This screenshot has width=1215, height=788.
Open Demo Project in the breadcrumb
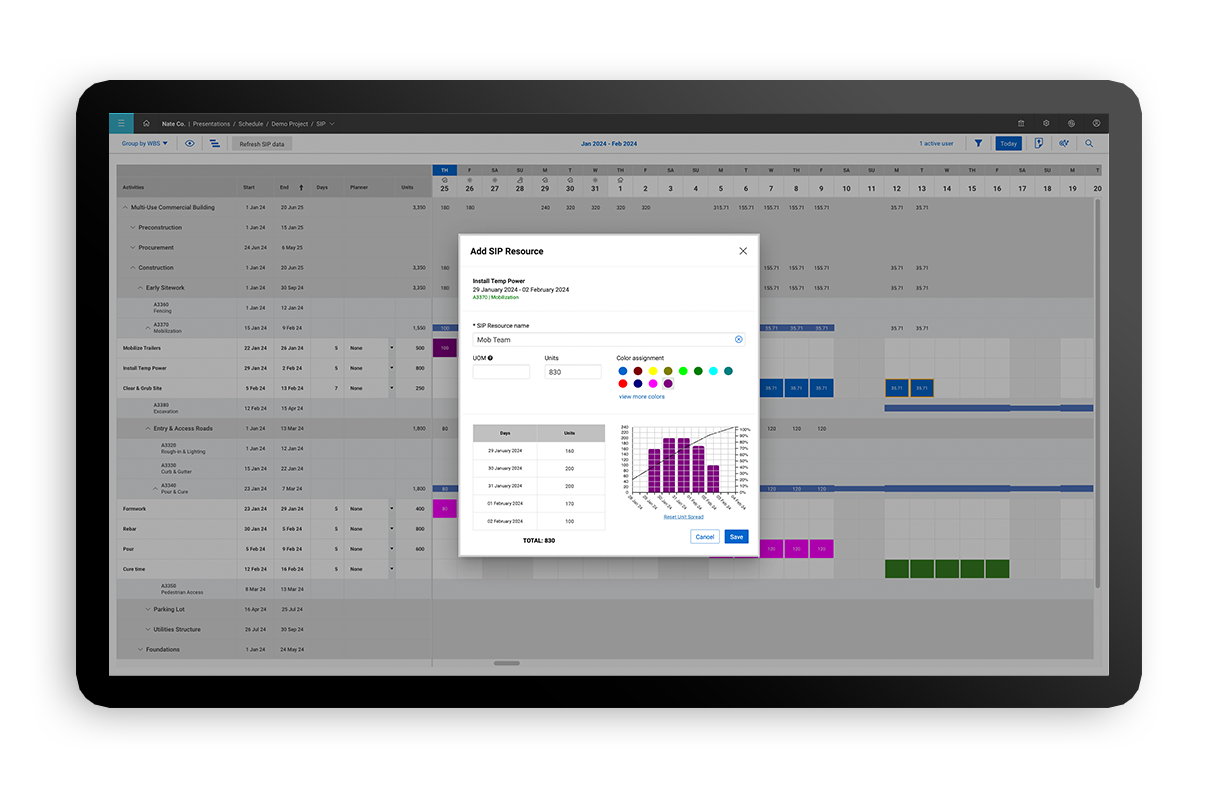pyautogui.click(x=290, y=124)
